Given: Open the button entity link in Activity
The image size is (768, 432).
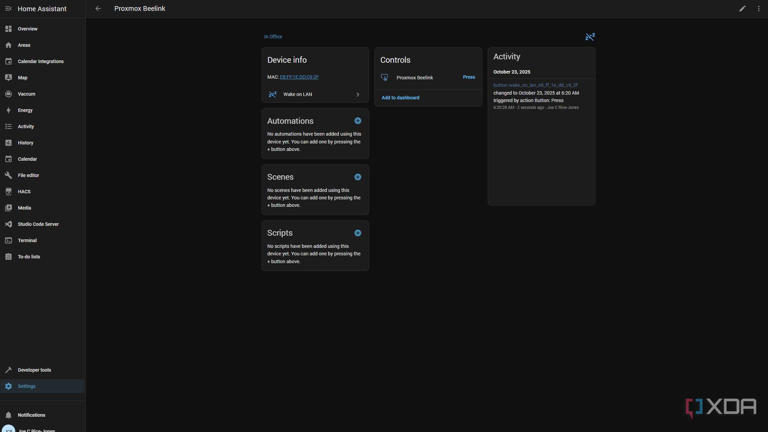Looking at the screenshot, I should point(535,85).
